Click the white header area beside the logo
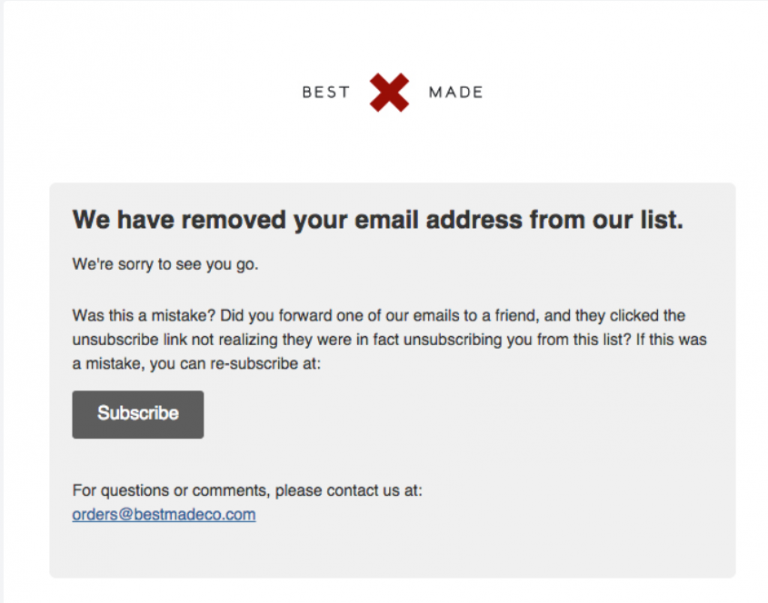Screen dimensions: 768x603 pyautogui.click(x=612, y=92)
